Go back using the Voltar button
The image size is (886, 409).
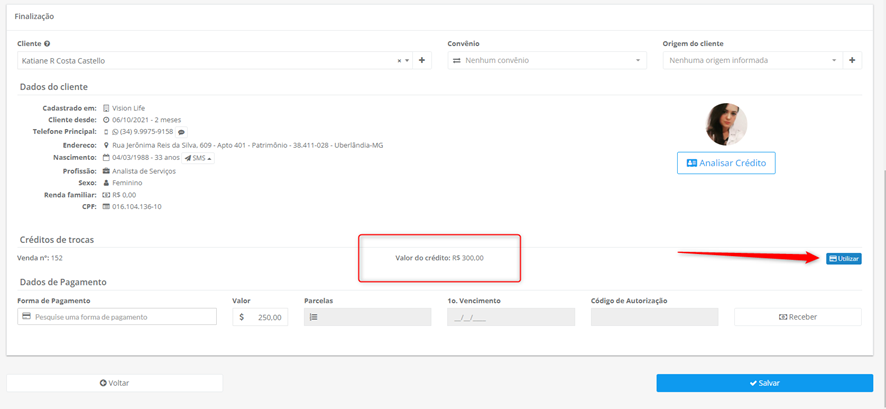click(115, 383)
